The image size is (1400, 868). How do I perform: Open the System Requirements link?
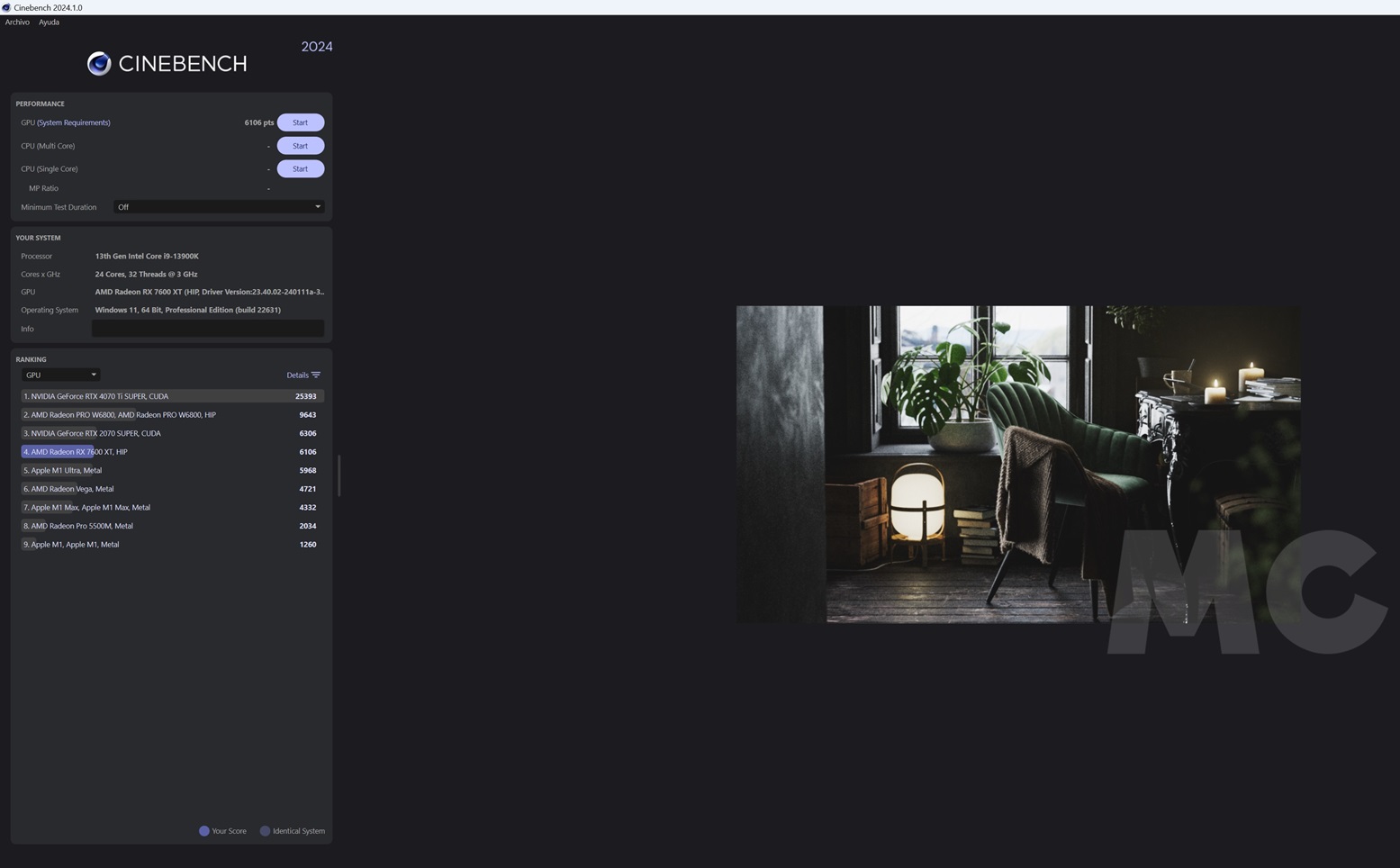coord(74,122)
